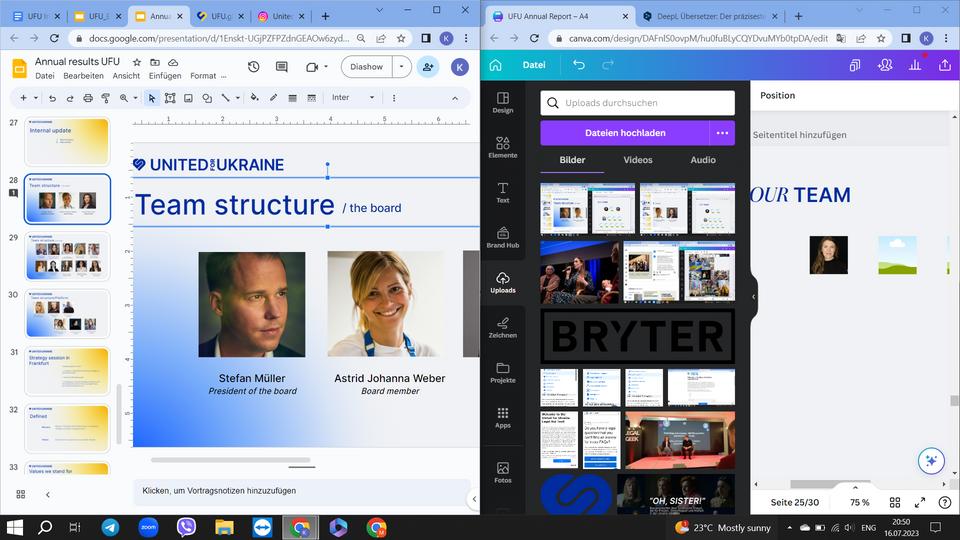Open Canva Elemente panel
Viewport: 960px width, 540px height.
click(x=503, y=147)
